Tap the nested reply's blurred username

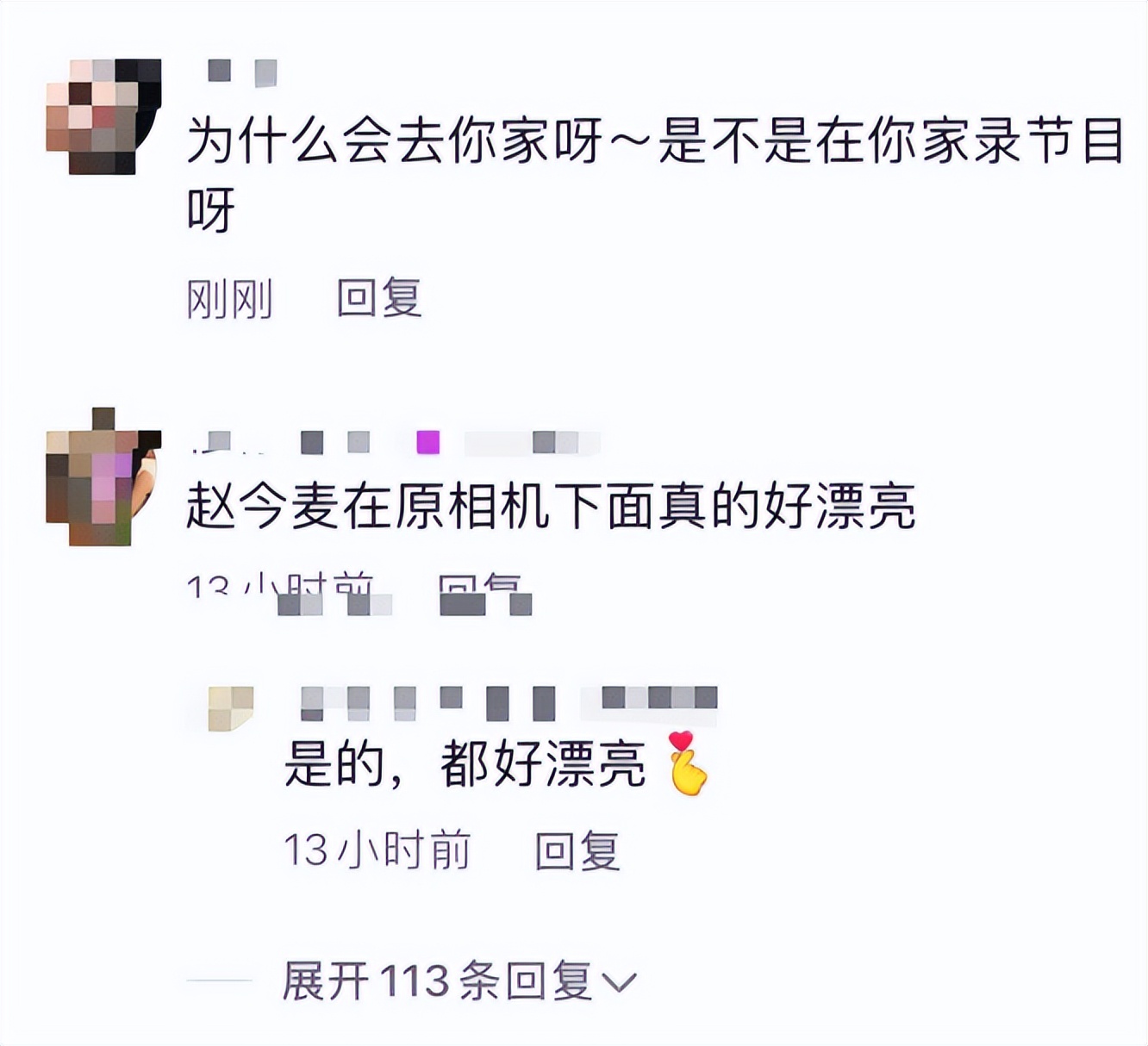coord(427,703)
